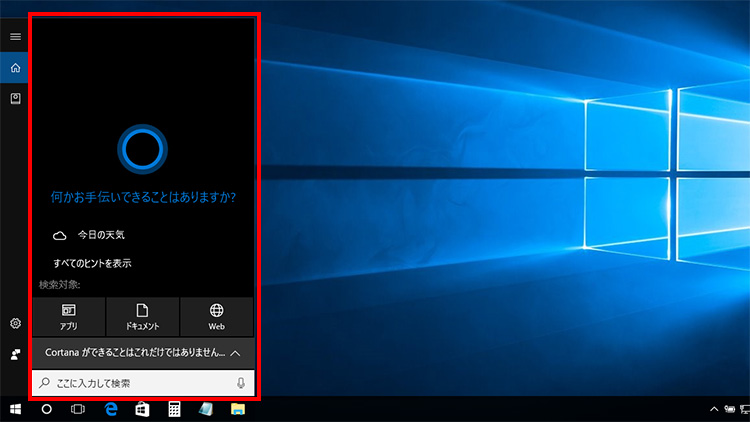Open the Cortana Notebook icon
The height and width of the screenshot is (422, 750).
coord(15,98)
